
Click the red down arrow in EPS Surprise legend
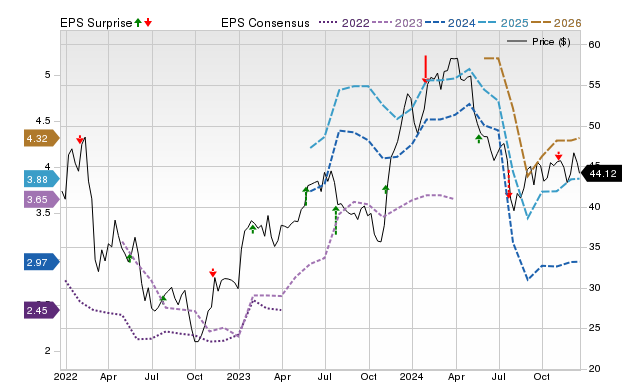click(148, 22)
